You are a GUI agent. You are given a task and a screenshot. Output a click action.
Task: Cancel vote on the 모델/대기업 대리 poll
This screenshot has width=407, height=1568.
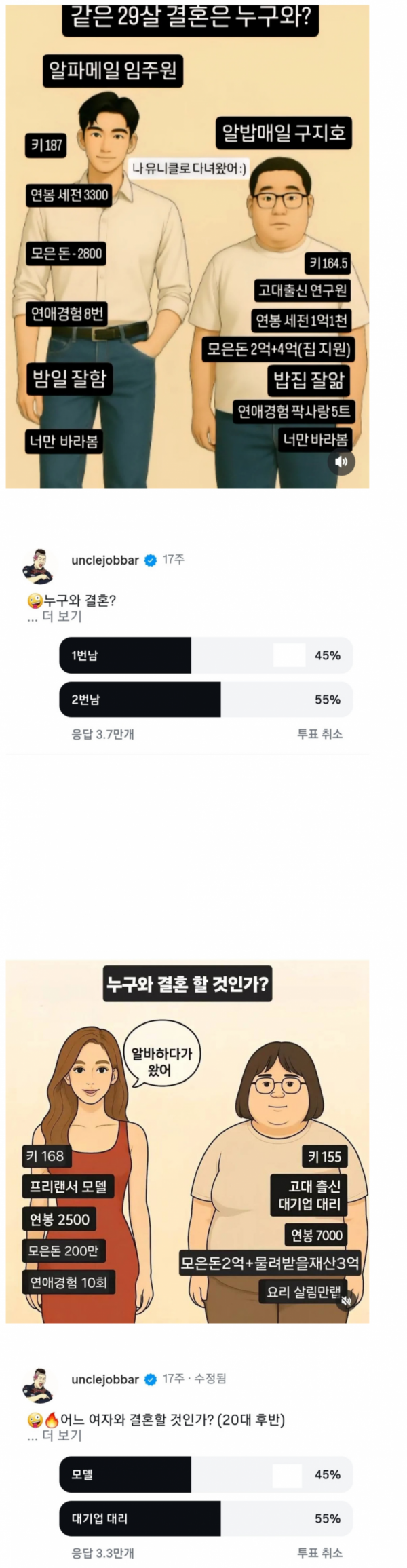tap(319, 1552)
